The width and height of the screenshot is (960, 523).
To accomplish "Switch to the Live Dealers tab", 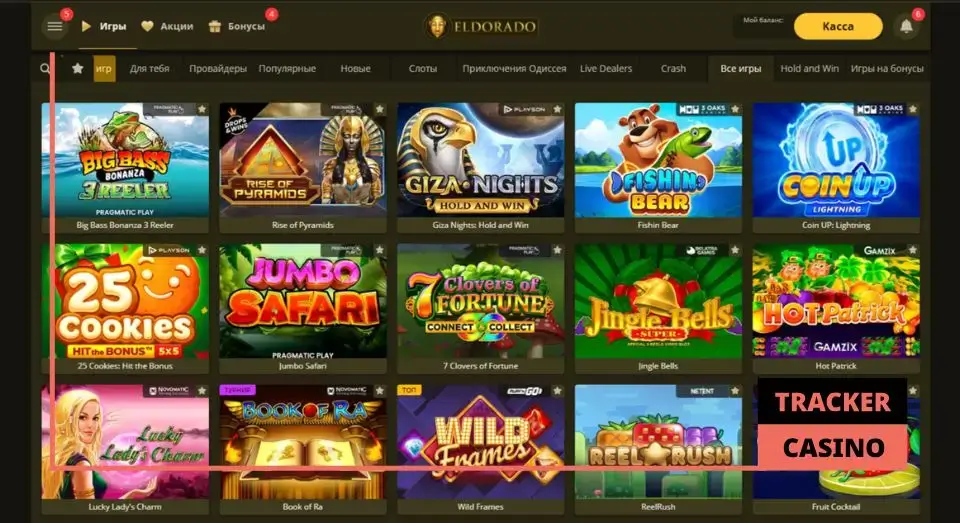I will pyautogui.click(x=606, y=69).
